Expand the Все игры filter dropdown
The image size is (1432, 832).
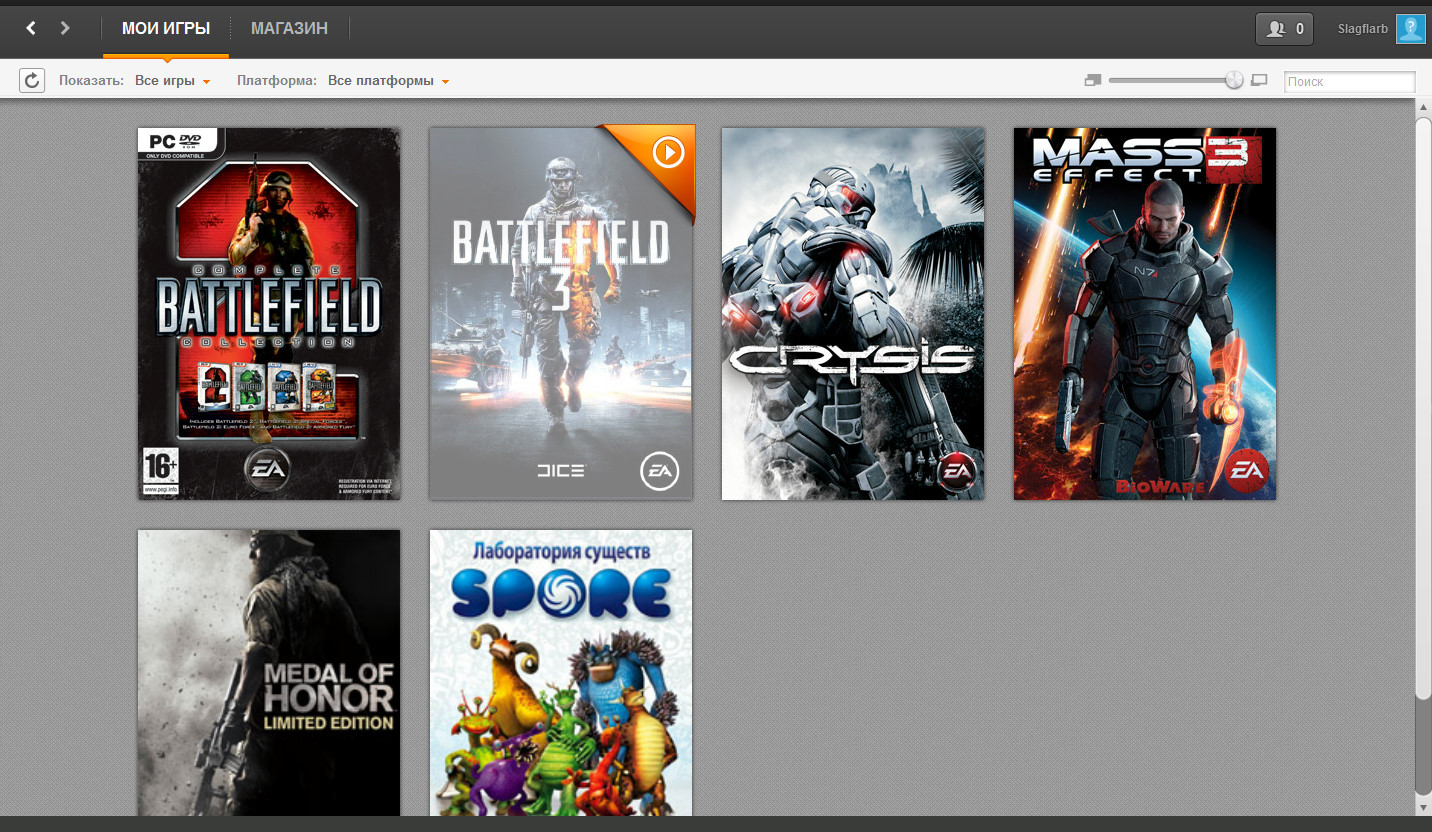(x=172, y=81)
